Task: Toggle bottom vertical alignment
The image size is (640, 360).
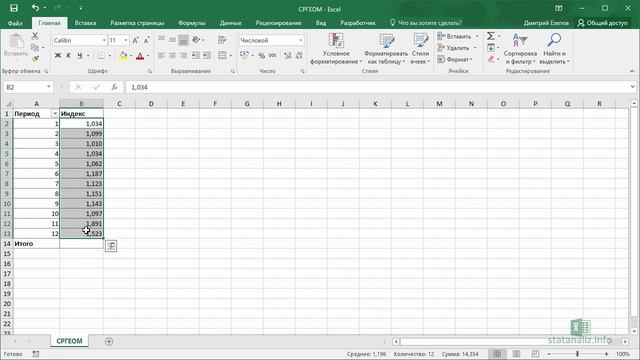Action: 184,40
